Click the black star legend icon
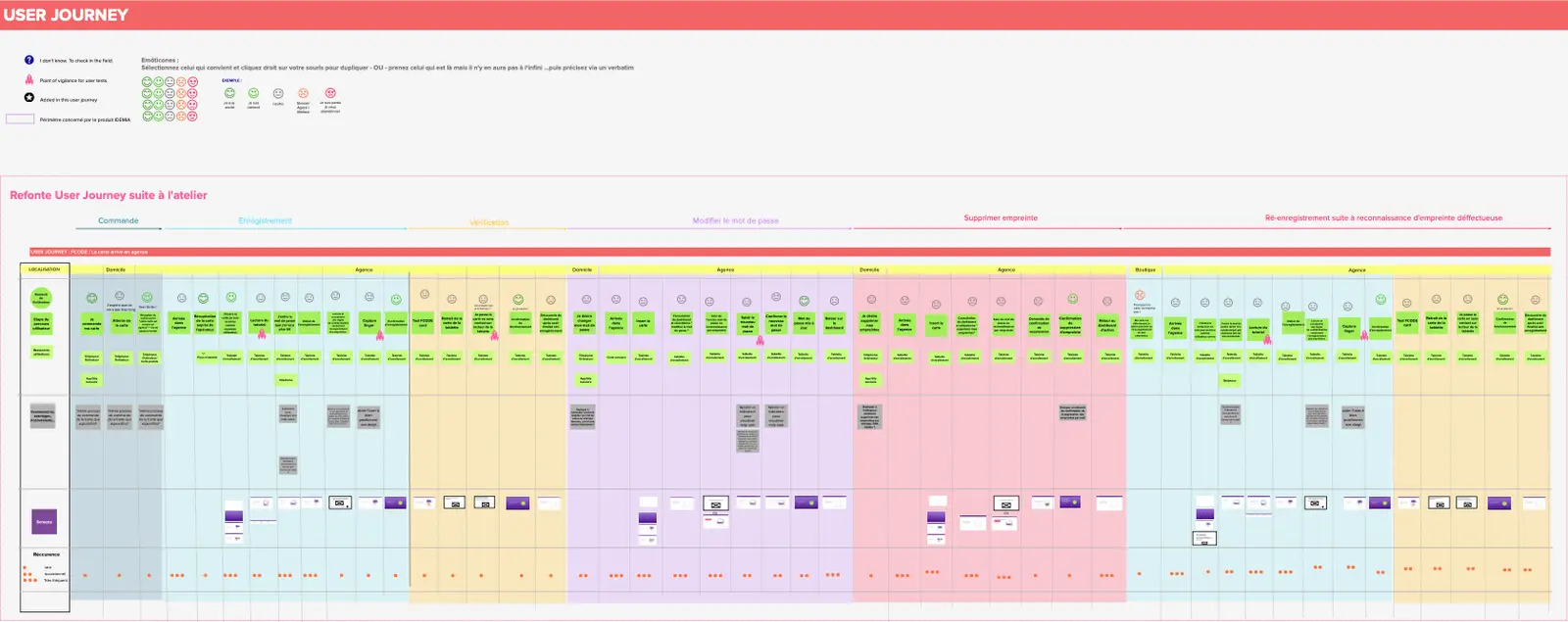This screenshot has height=622, width=1568. [29, 98]
